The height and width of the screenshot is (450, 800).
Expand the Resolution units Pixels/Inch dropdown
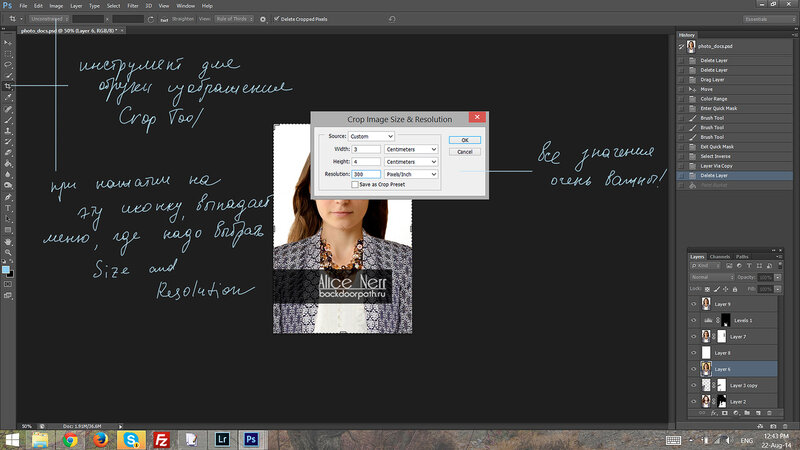[x=412, y=173]
